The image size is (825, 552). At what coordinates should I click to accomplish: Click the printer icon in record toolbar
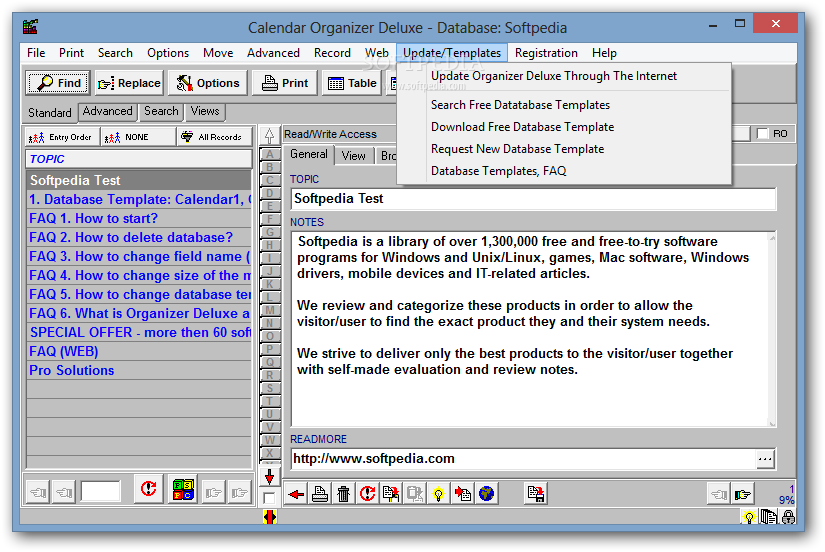click(x=320, y=494)
